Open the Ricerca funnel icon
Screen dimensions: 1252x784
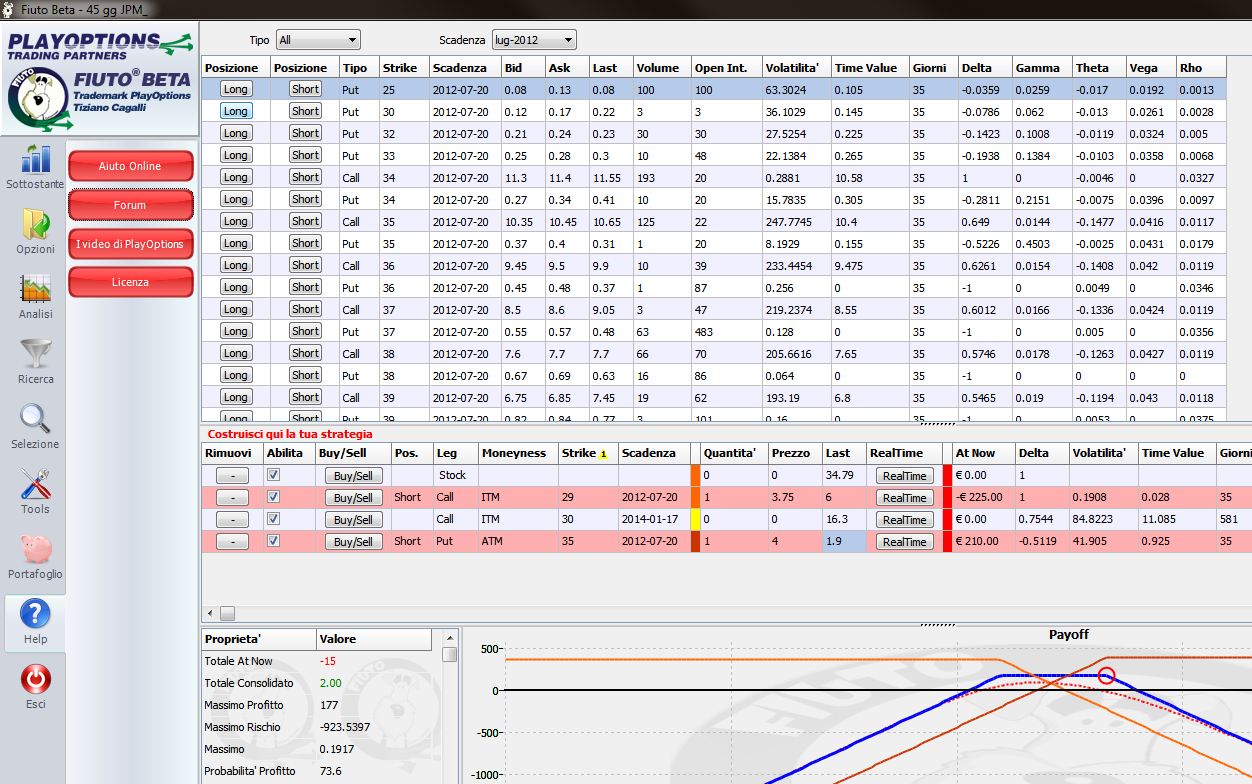pyautogui.click(x=35, y=354)
